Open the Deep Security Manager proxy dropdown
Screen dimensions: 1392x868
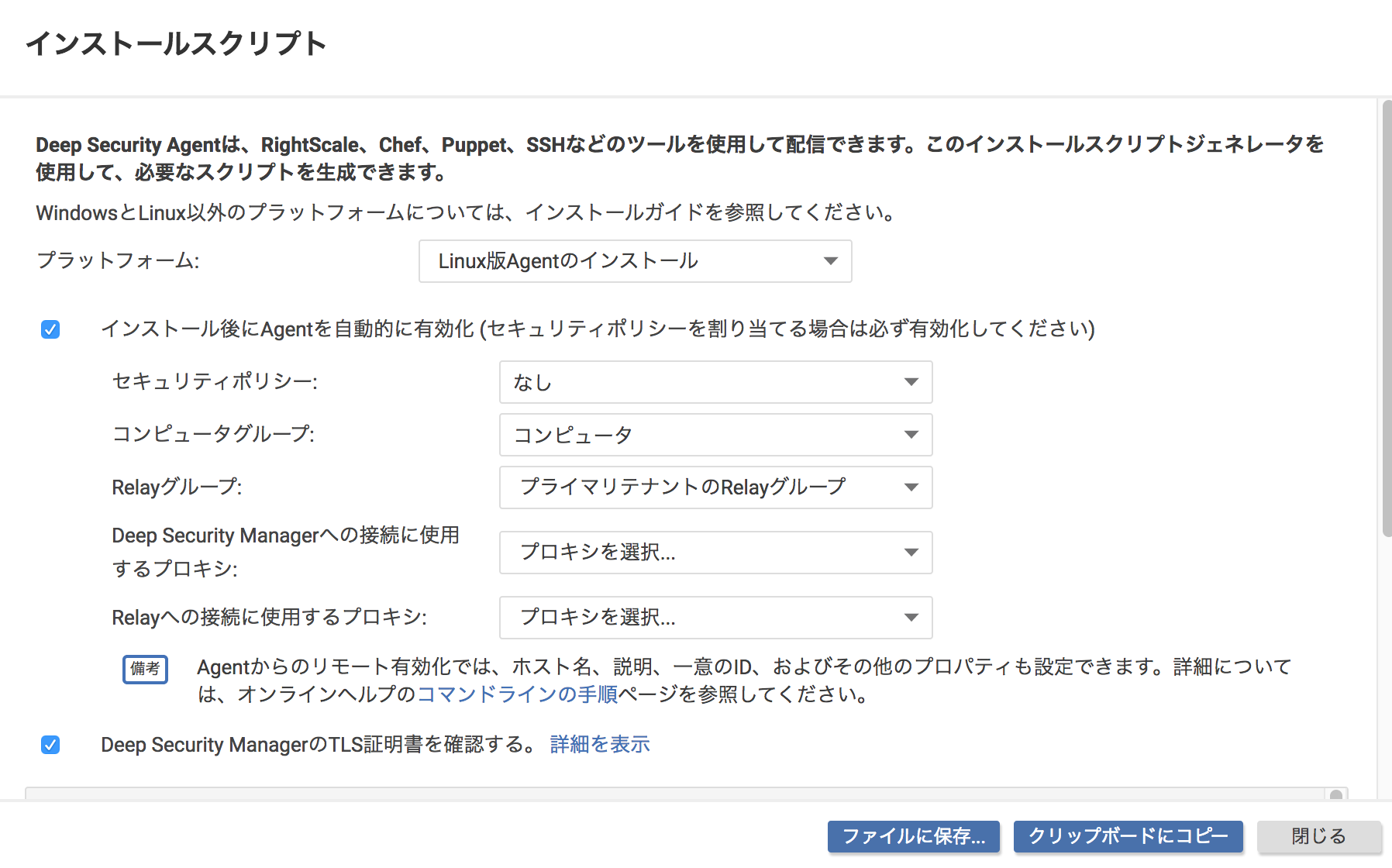(716, 553)
